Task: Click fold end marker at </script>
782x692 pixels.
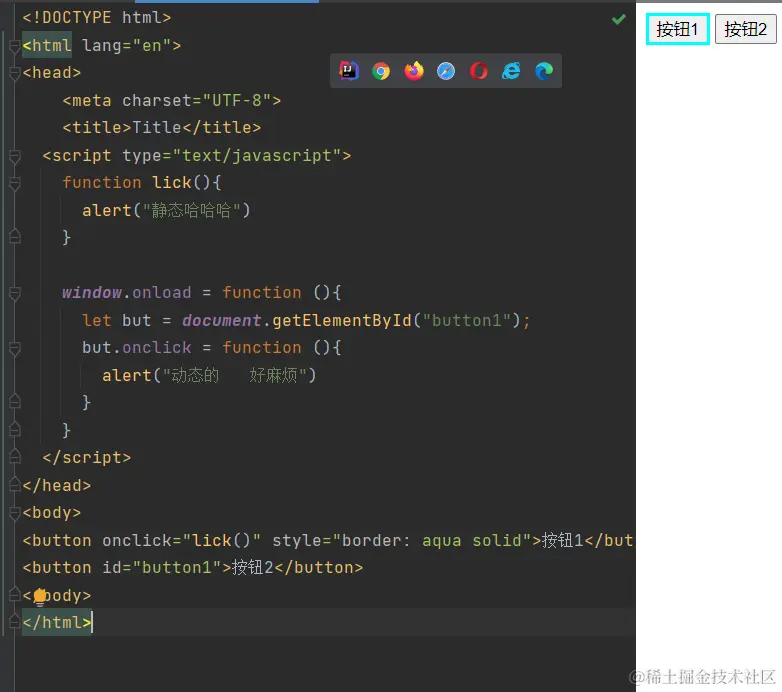Action: (14, 456)
